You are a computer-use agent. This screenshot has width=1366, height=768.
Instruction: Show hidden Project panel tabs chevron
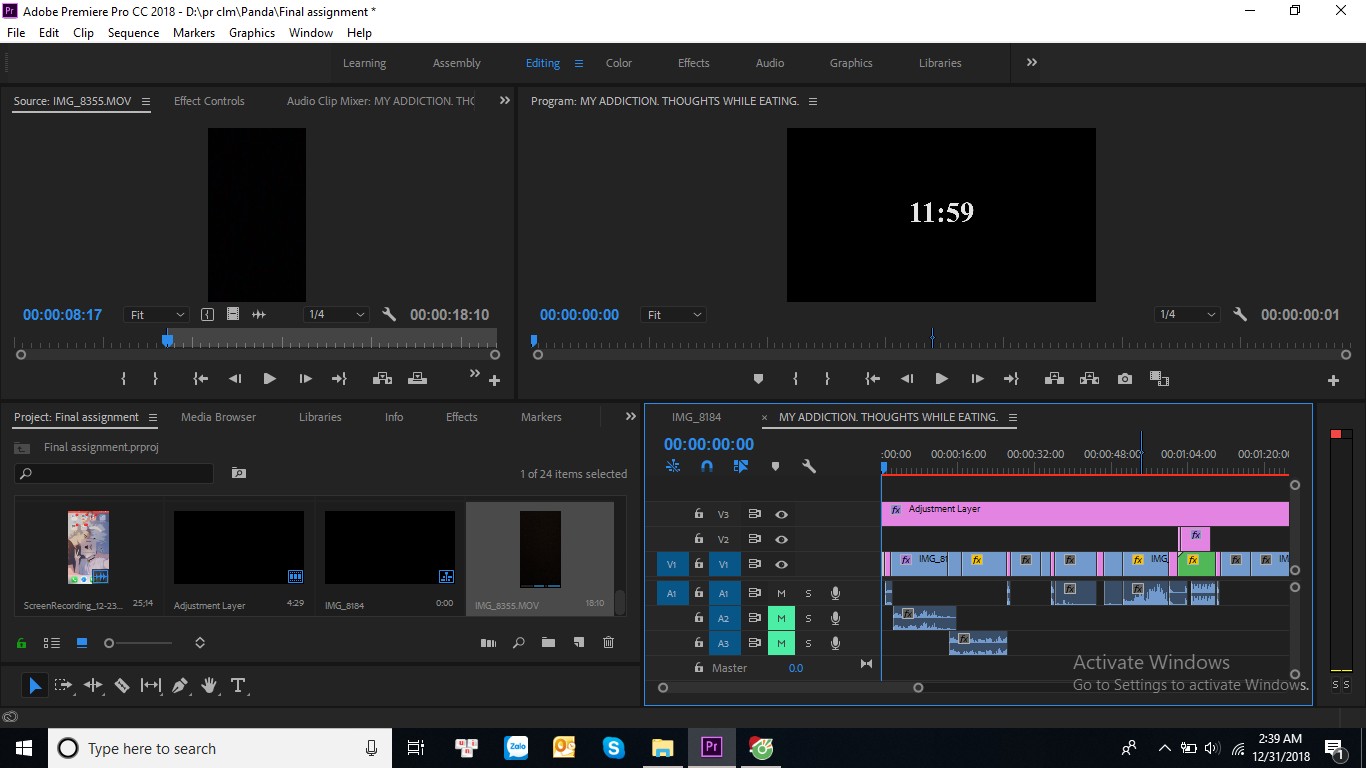[630, 417]
